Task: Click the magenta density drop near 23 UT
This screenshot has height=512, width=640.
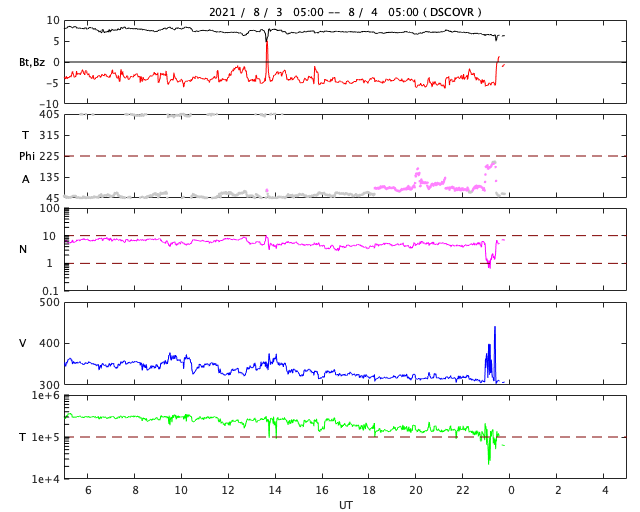Action: [x=489, y=255]
